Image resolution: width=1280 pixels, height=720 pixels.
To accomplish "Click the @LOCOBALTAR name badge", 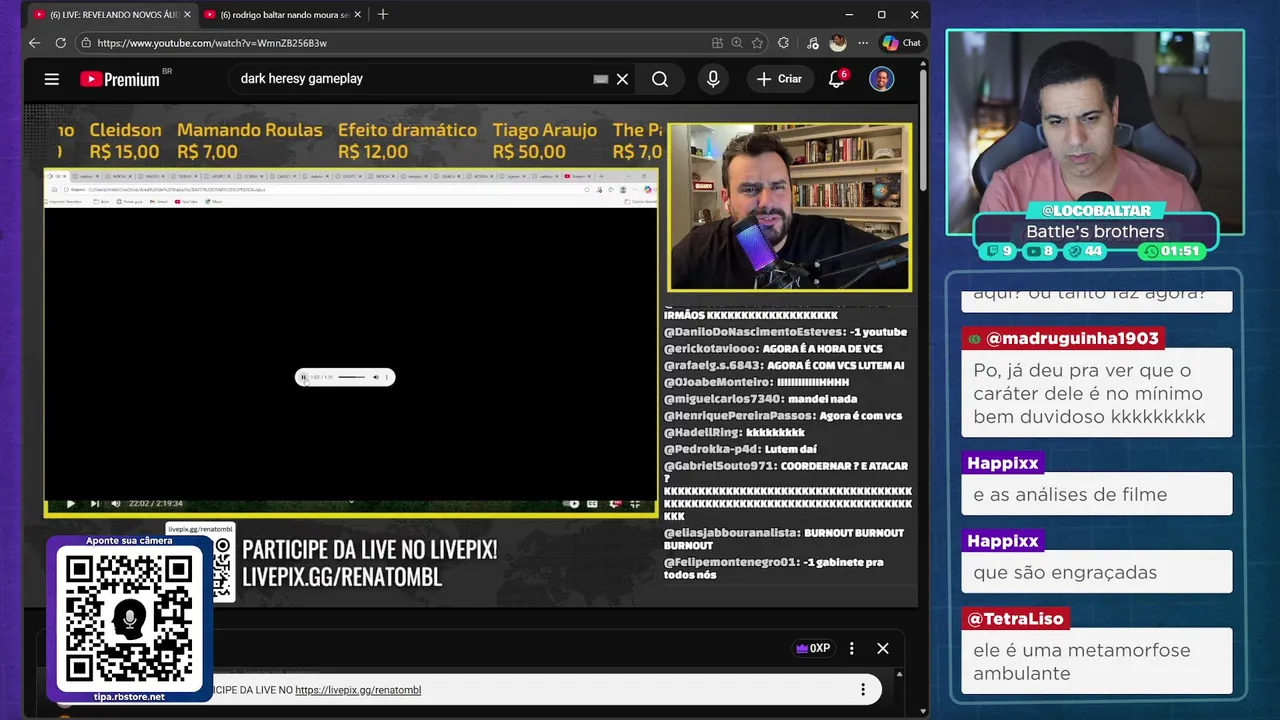I will [x=1096, y=211].
